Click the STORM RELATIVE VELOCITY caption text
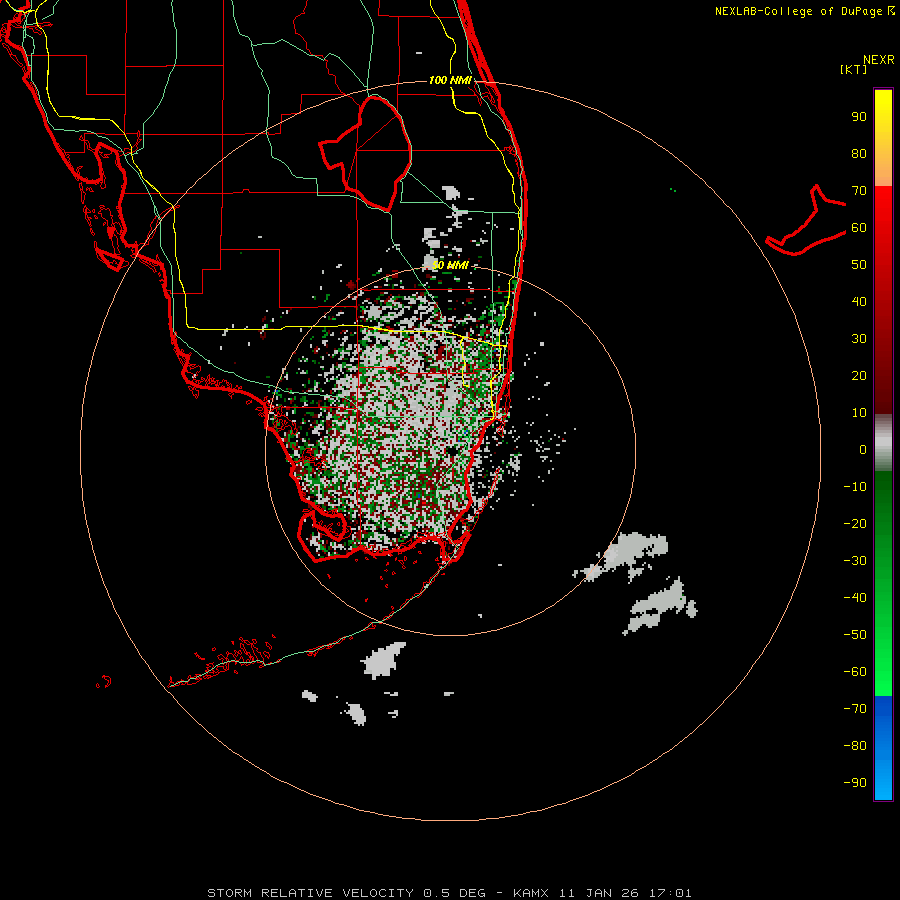The image size is (900, 900). [310, 893]
